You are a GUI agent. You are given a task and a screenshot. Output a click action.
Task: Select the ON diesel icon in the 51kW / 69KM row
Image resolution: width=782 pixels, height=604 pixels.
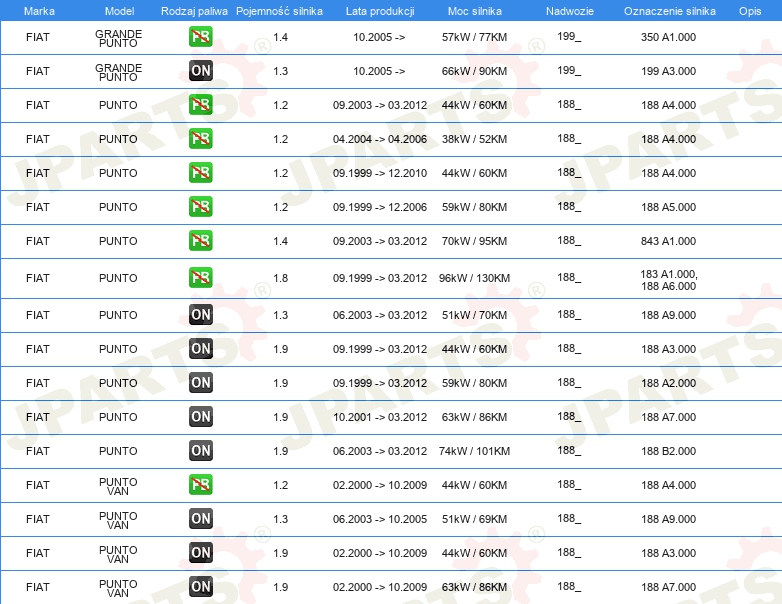pos(200,518)
